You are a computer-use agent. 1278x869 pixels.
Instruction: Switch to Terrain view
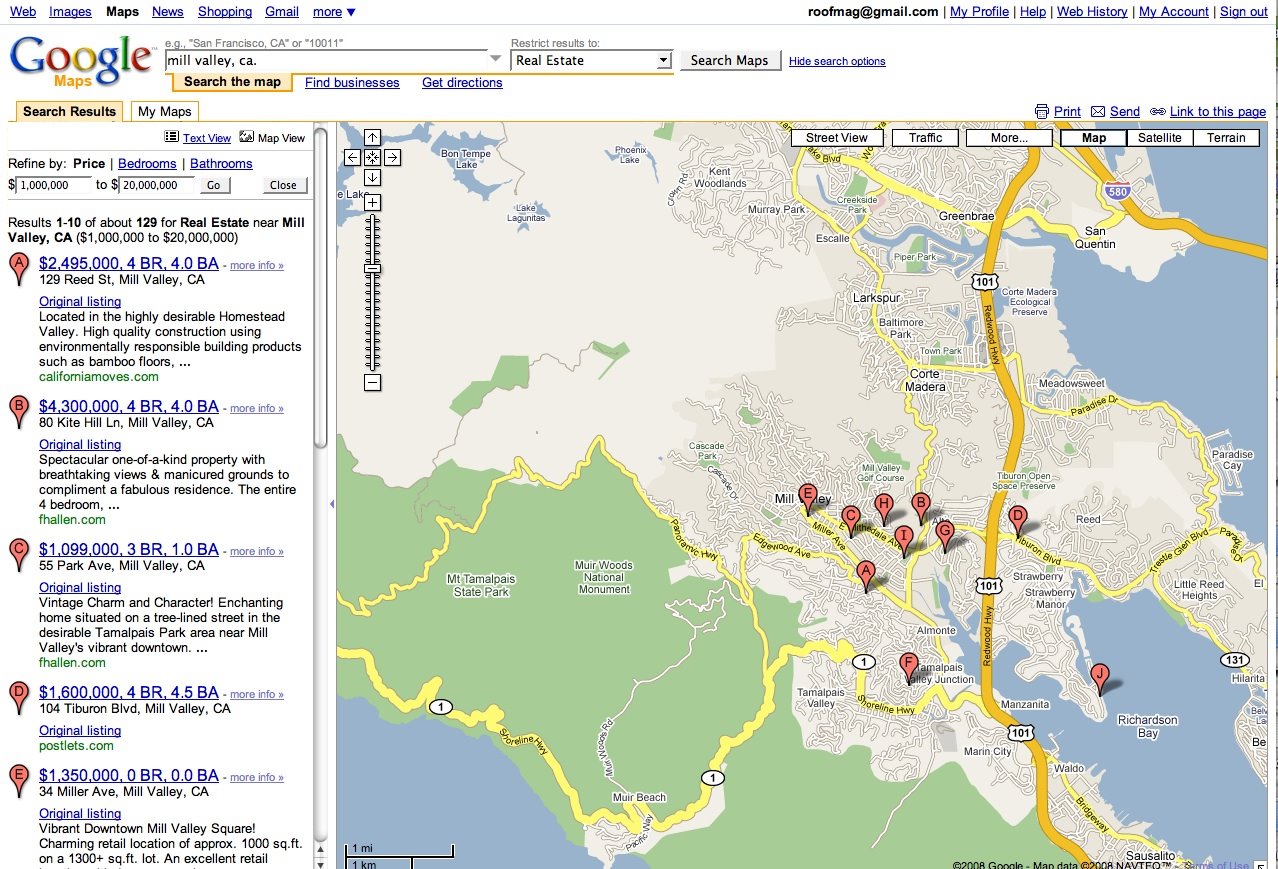[x=1226, y=138]
